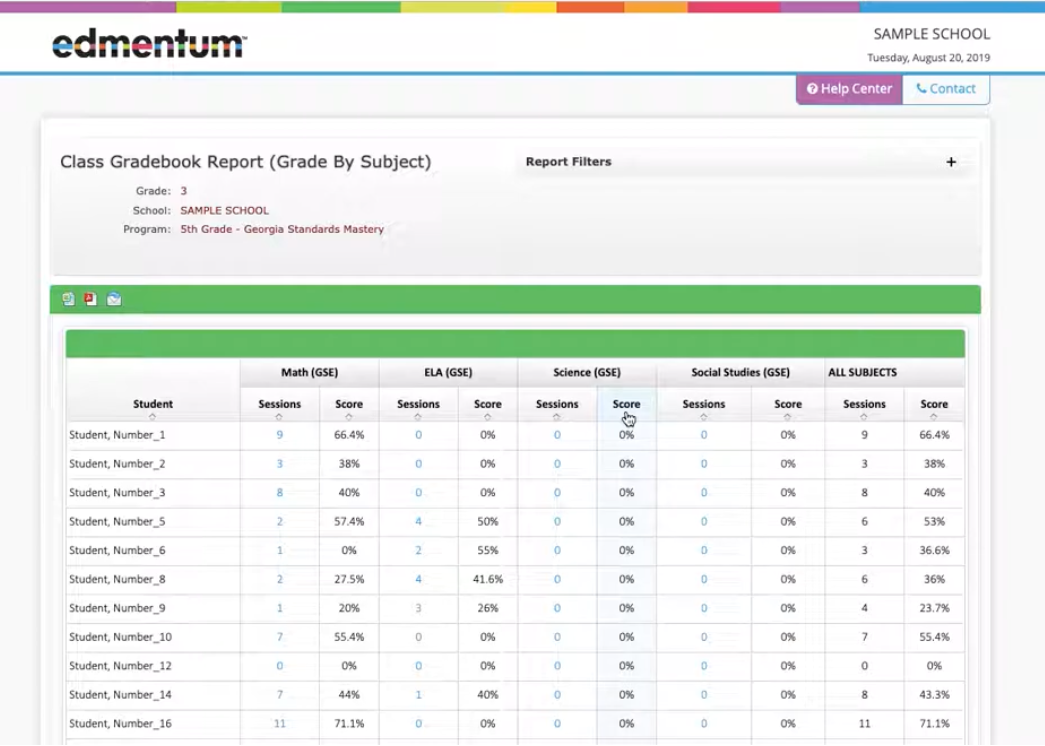
Task: Sort the table by Student name
Action: pos(153,410)
